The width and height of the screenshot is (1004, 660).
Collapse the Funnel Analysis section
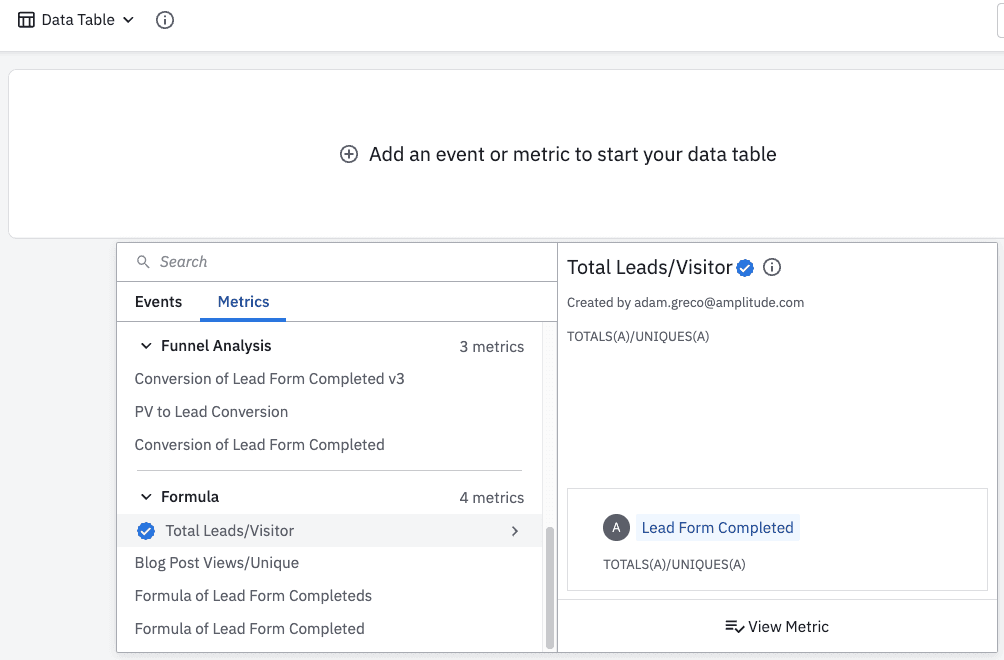(x=146, y=346)
